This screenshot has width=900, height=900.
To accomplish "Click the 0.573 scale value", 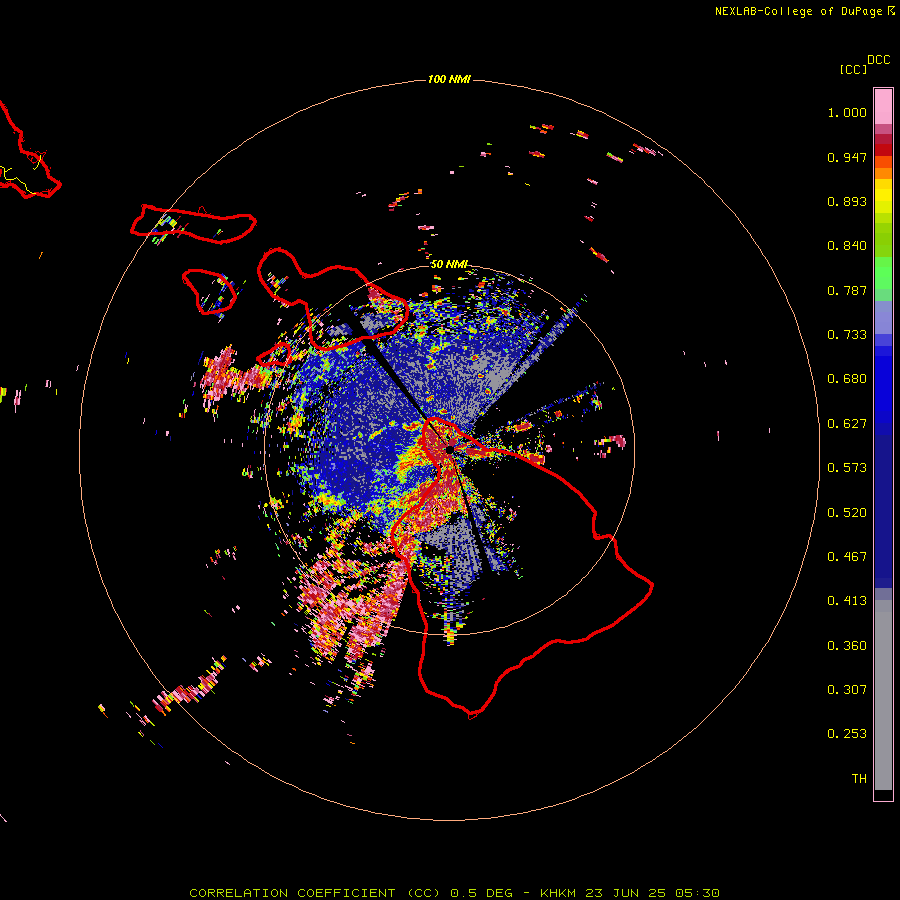I will point(847,468).
